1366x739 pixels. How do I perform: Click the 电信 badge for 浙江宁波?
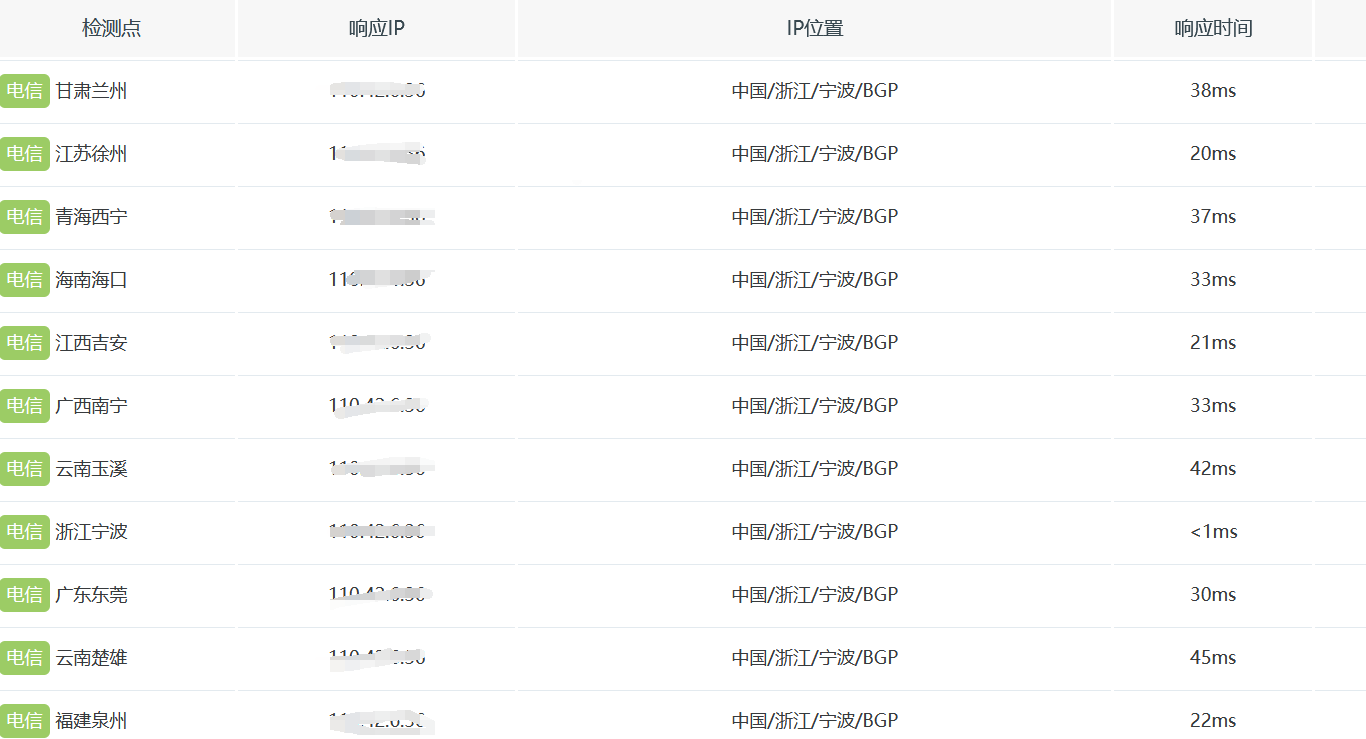point(24,532)
